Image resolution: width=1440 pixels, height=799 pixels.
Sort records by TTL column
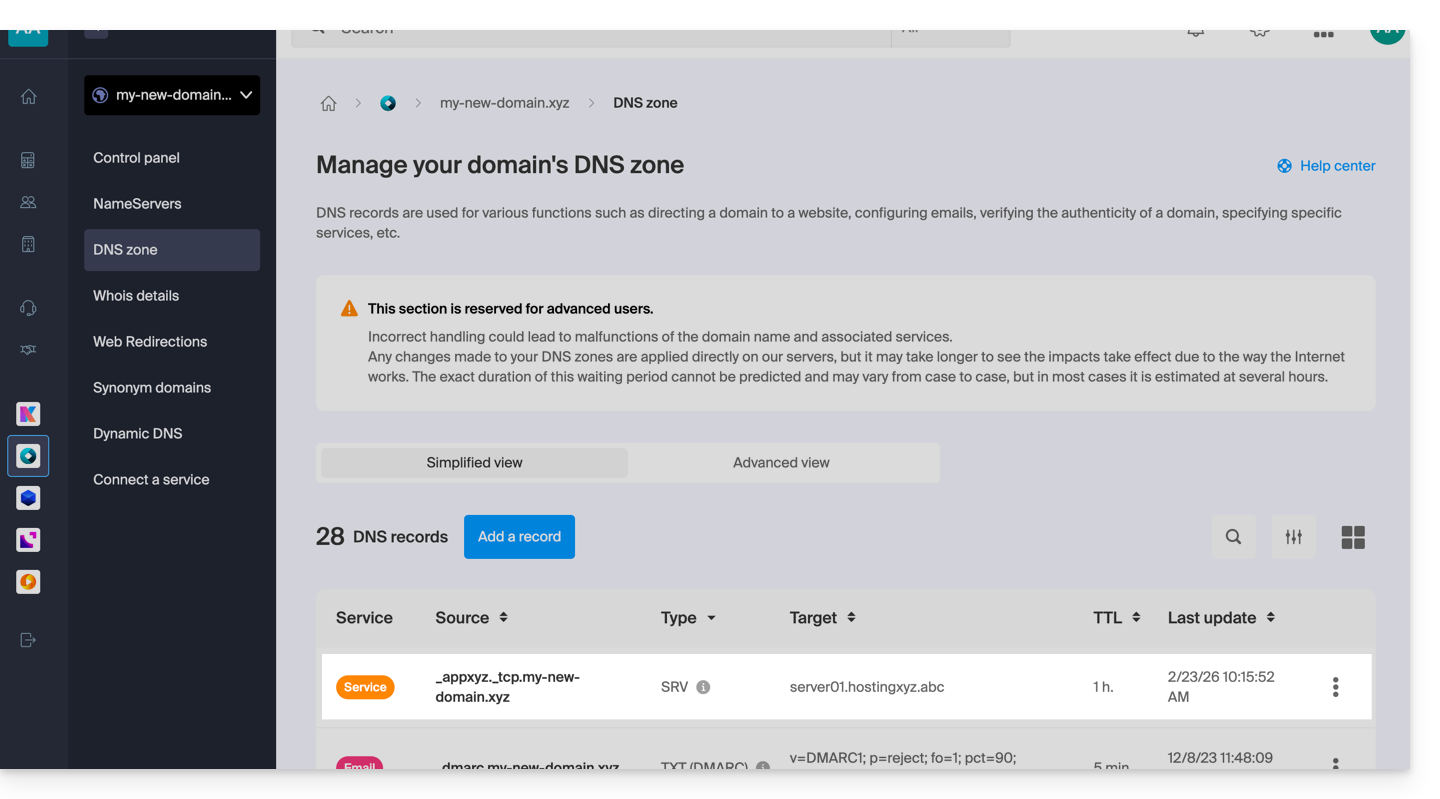(1136, 618)
